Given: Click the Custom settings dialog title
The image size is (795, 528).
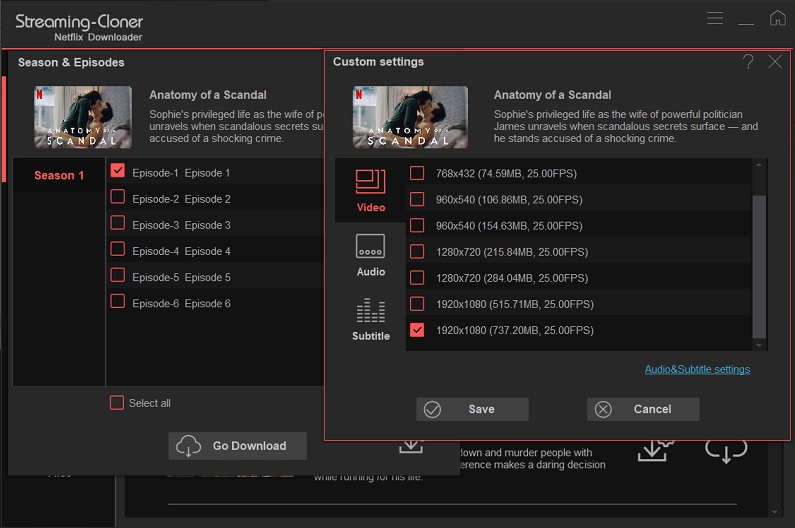Looking at the screenshot, I should click(378, 62).
